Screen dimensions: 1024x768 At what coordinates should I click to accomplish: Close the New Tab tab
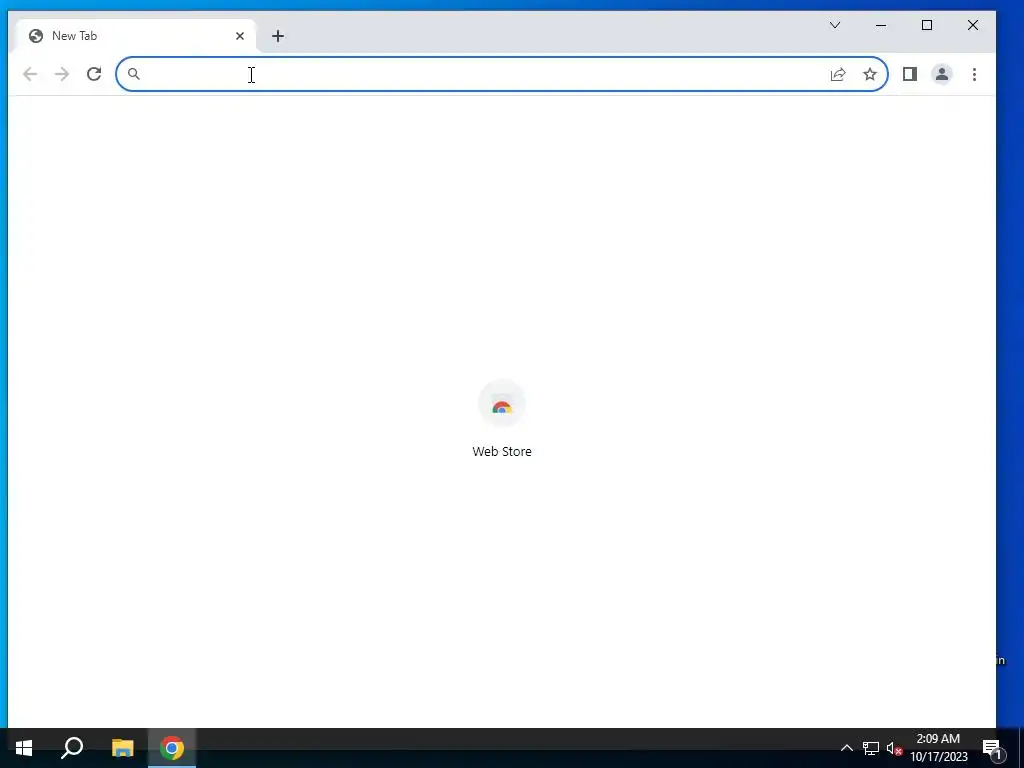[x=240, y=36]
